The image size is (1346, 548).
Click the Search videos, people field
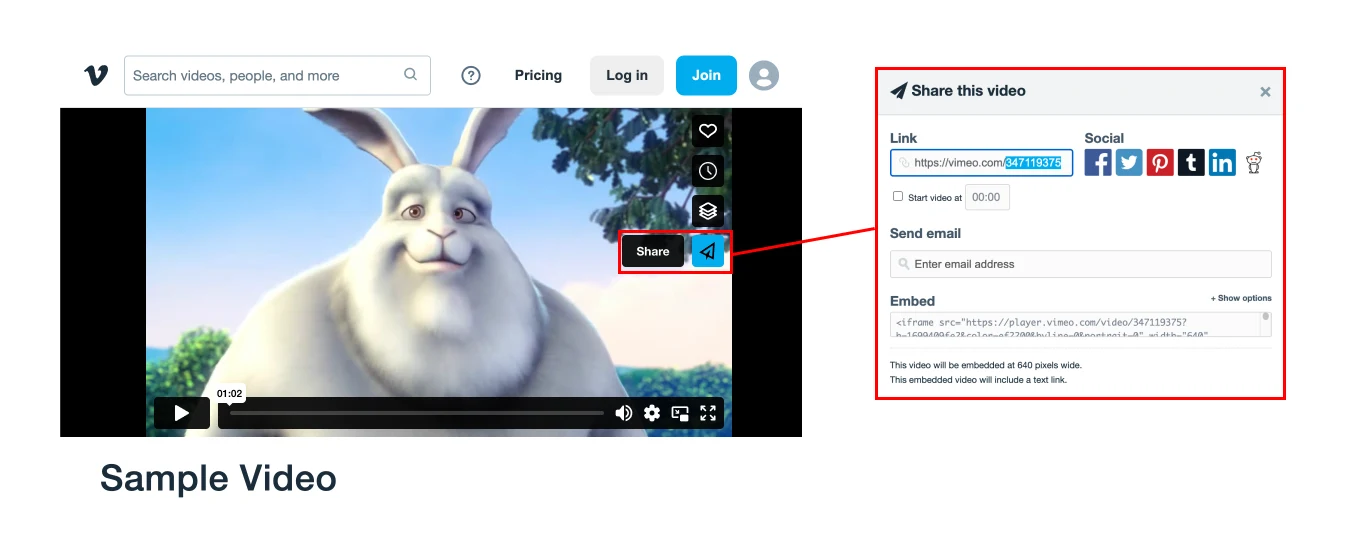[x=277, y=75]
